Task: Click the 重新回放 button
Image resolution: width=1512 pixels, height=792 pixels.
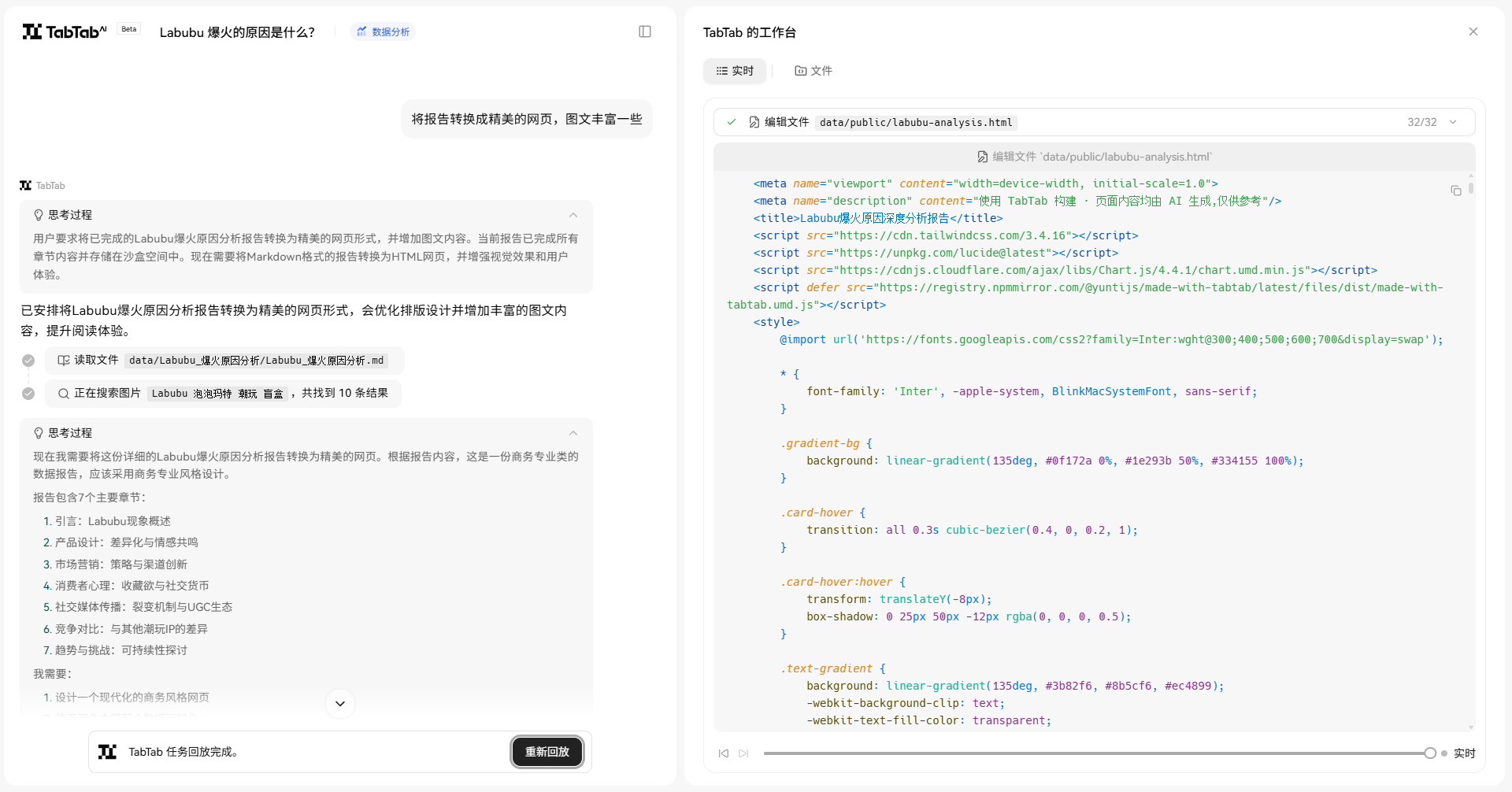Action: point(547,752)
